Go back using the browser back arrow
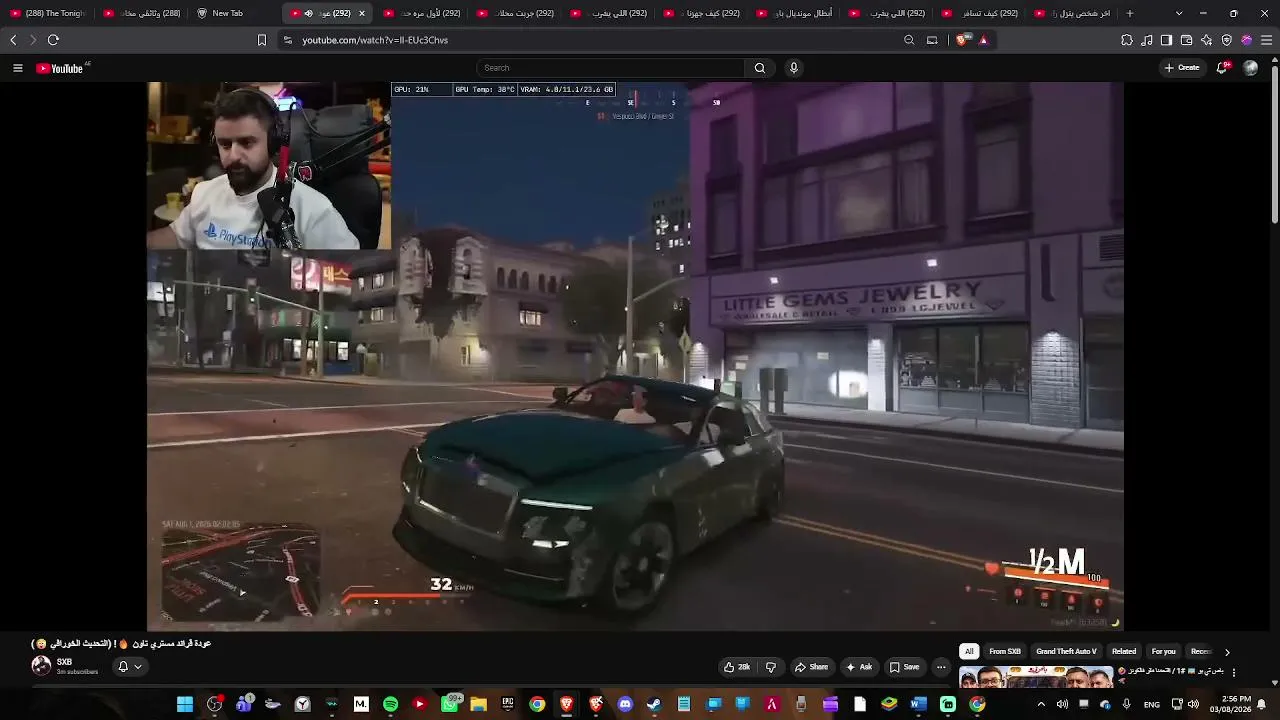The image size is (1280, 720). 13,40
